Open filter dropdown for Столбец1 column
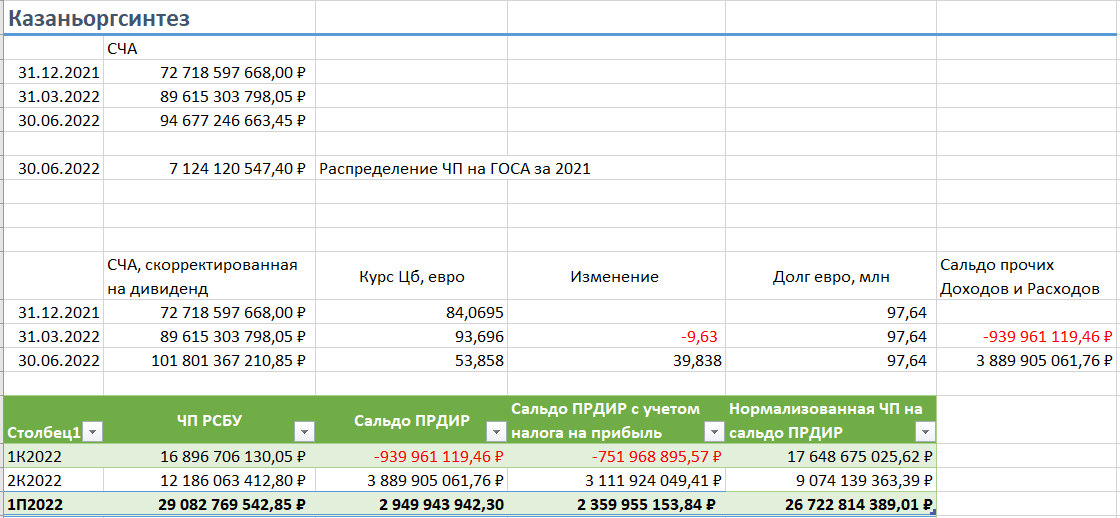 coord(94,432)
